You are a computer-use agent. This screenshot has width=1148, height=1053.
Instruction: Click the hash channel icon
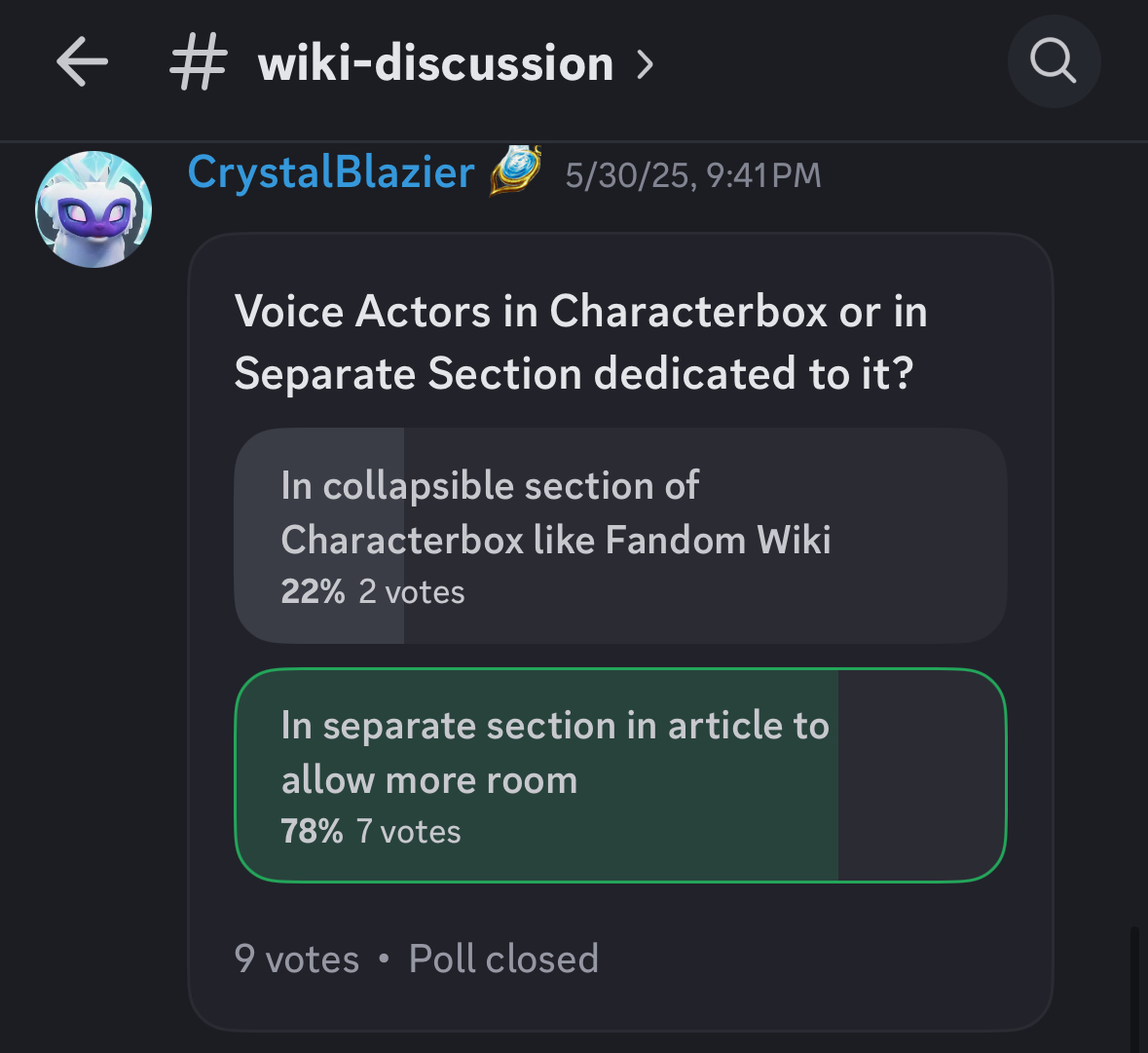[x=198, y=63]
